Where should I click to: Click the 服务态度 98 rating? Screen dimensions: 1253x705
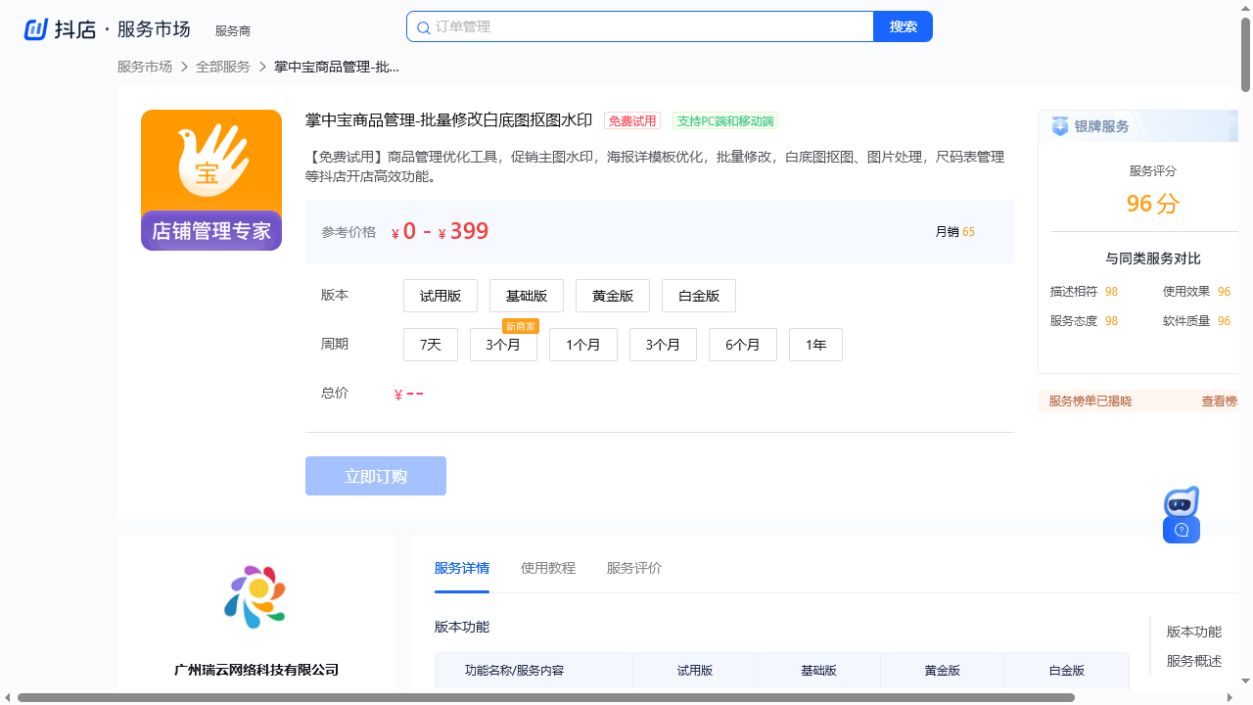1084,321
